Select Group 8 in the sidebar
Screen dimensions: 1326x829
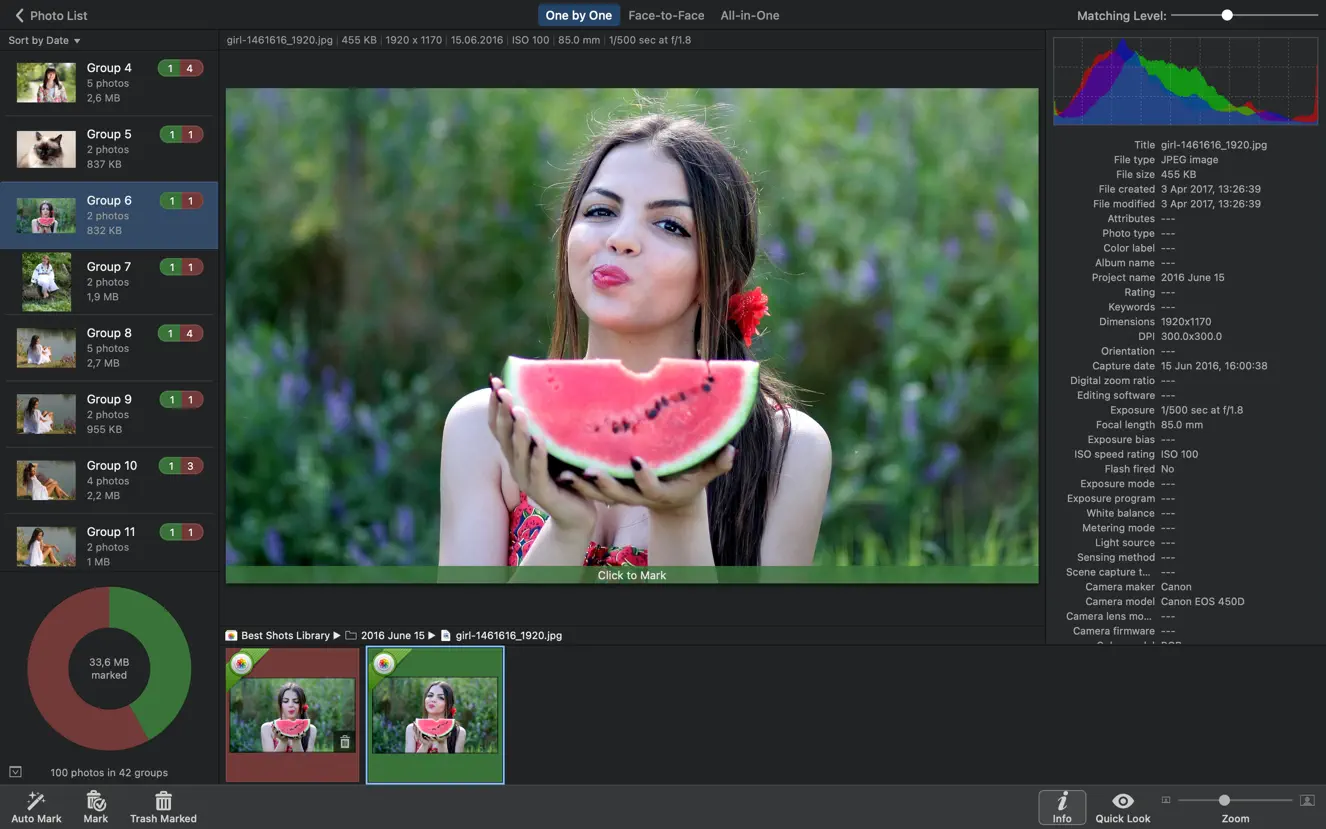pos(108,347)
